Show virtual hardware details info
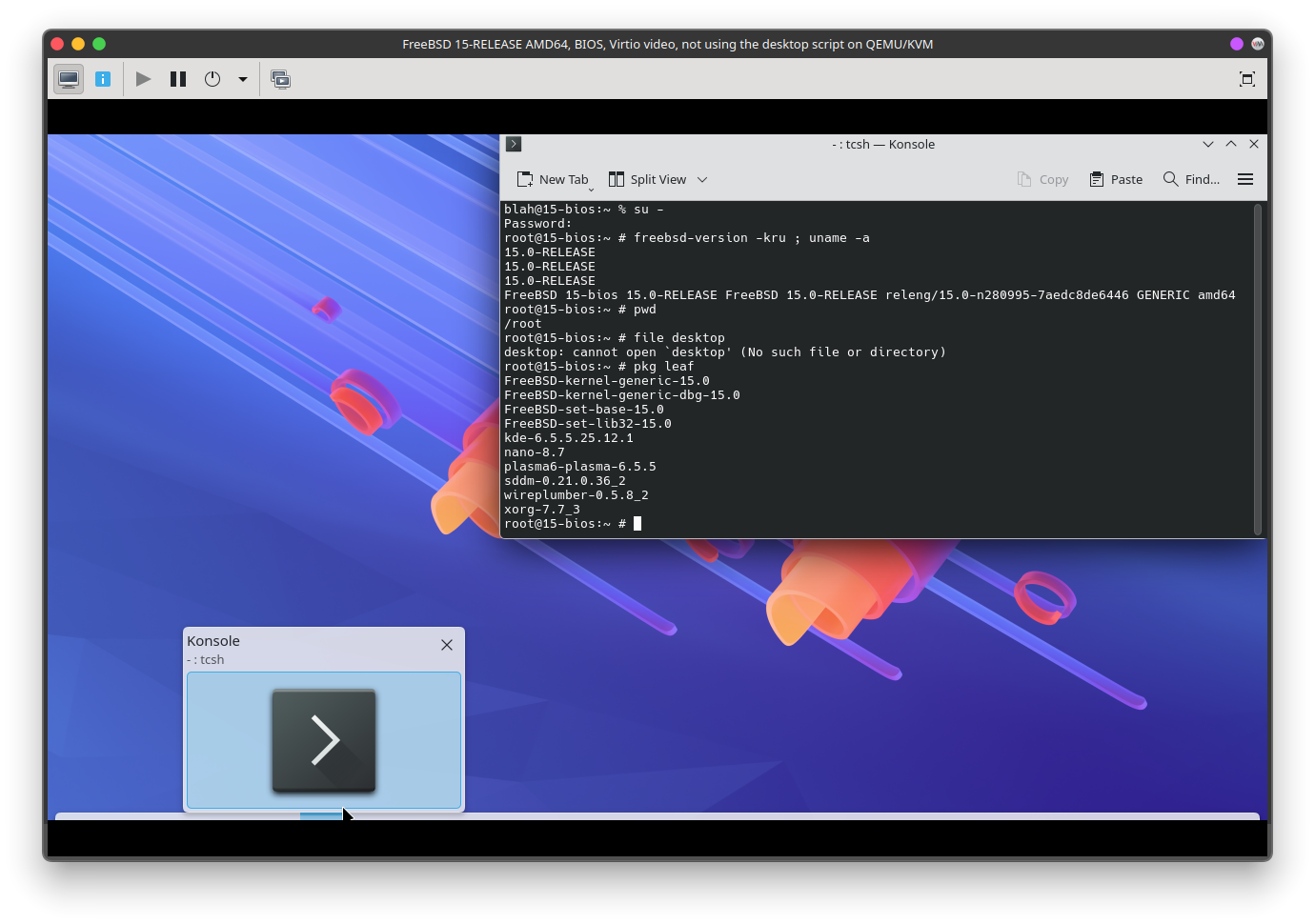This screenshot has width=1315, height=924. click(103, 79)
